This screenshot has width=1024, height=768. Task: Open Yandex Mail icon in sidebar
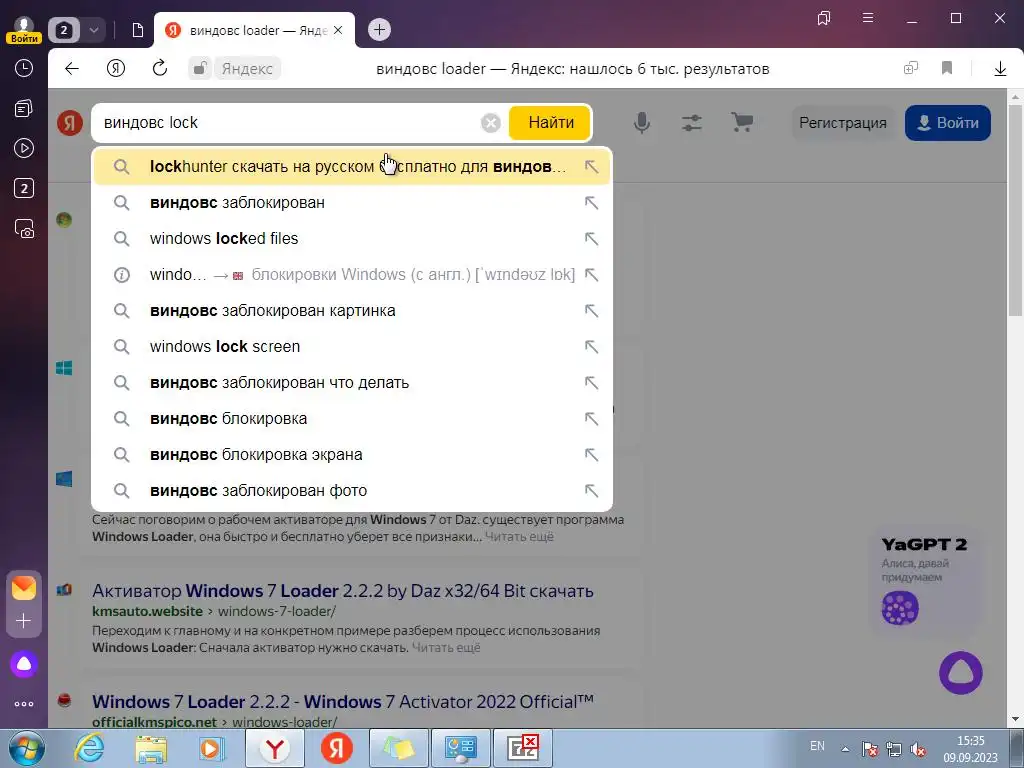[24, 588]
